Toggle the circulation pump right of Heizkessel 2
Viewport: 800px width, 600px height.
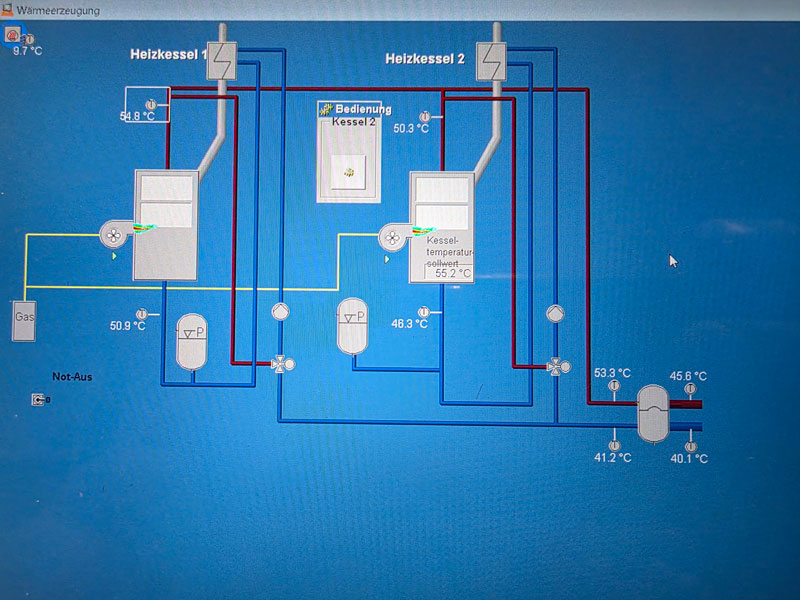point(554,312)
